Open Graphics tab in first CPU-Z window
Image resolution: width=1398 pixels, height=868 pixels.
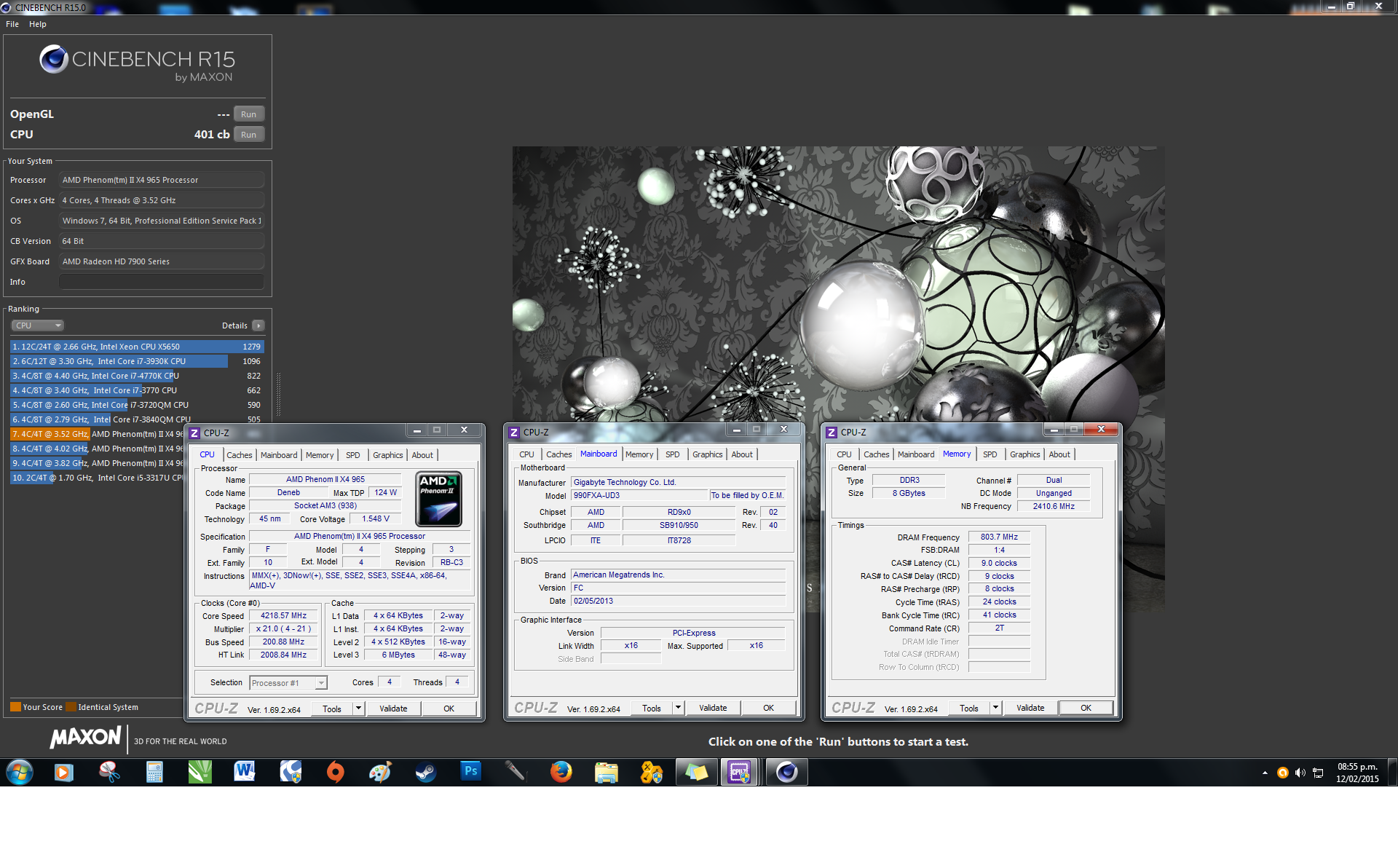pos(387,455)
